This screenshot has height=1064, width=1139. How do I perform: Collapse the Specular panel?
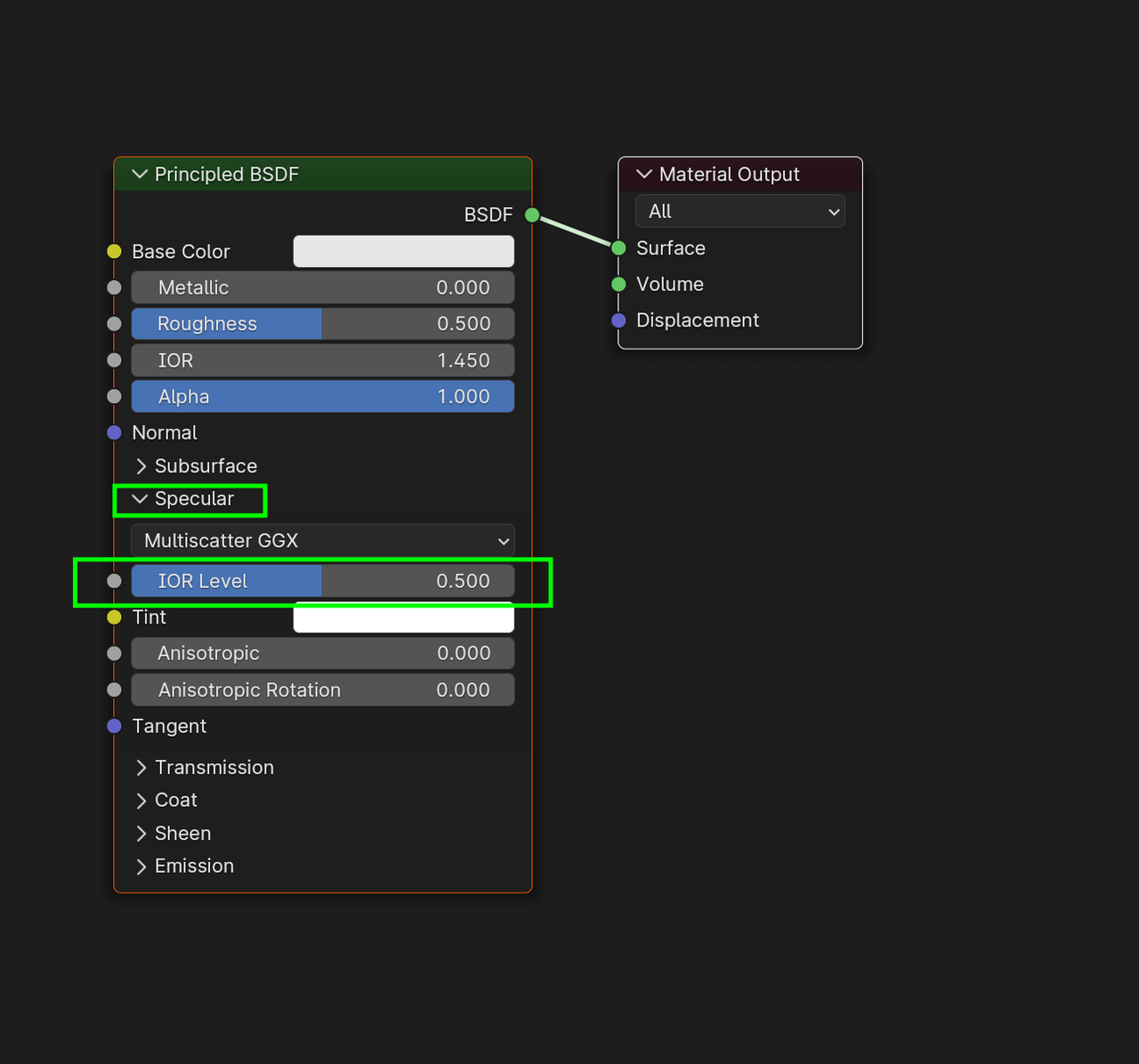[x=140, y=499]
